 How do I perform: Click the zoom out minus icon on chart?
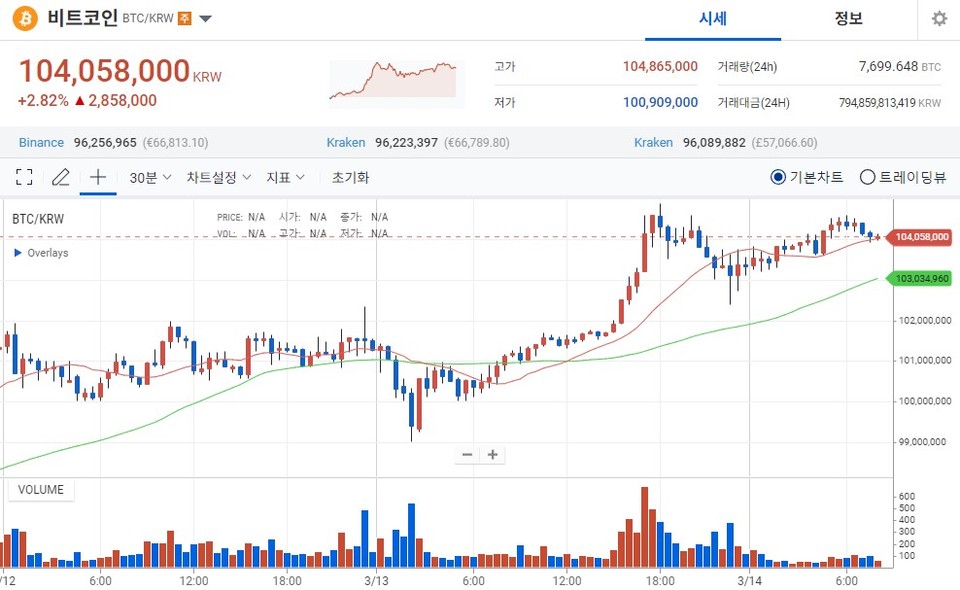point(466,454)
